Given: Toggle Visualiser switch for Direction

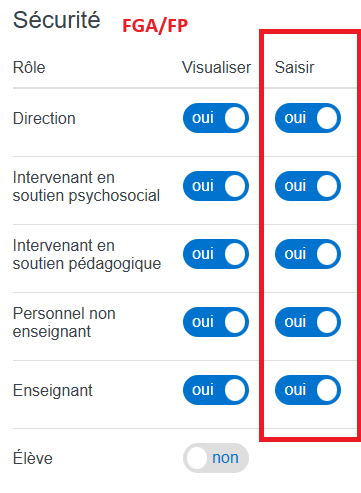Looking at the screenshot, I should [216, 118].
